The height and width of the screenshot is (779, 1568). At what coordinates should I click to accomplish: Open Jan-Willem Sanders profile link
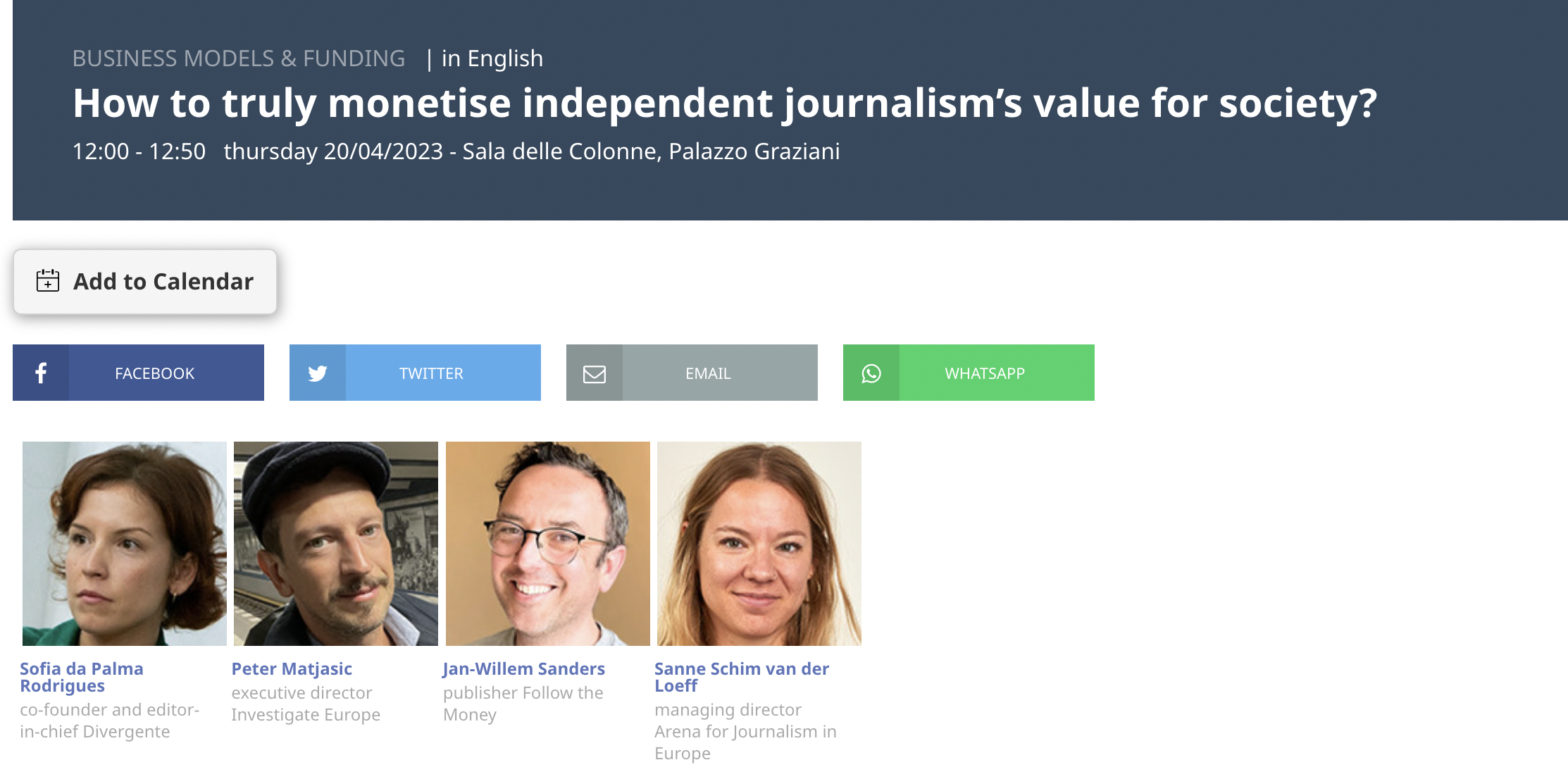524,668
